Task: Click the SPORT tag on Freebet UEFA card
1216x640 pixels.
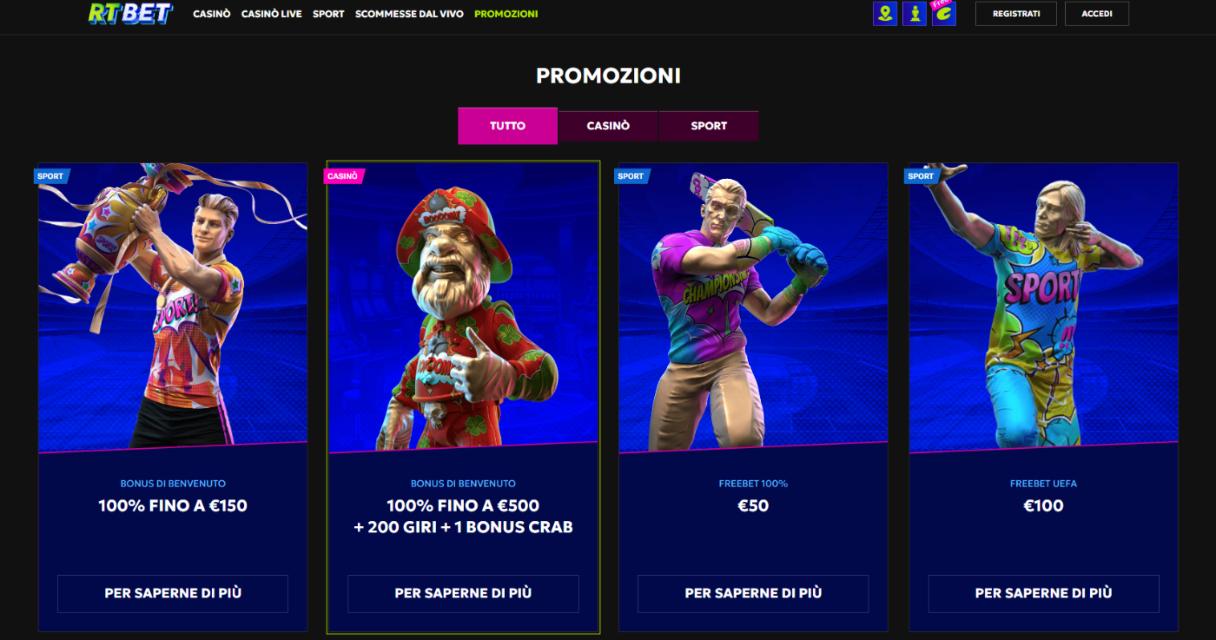Action: point(921,176)
